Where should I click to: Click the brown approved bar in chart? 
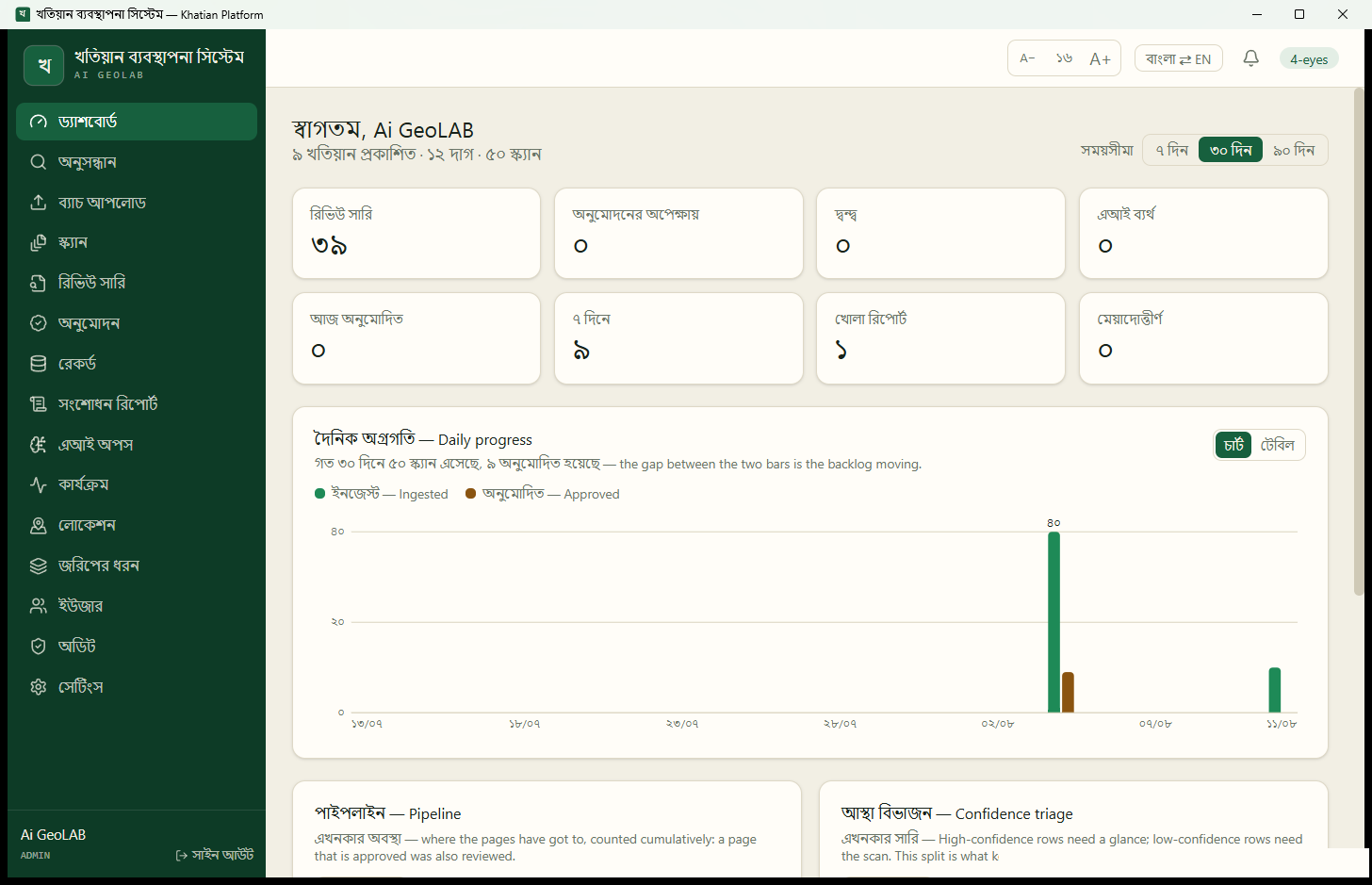tap(1068, 693)
